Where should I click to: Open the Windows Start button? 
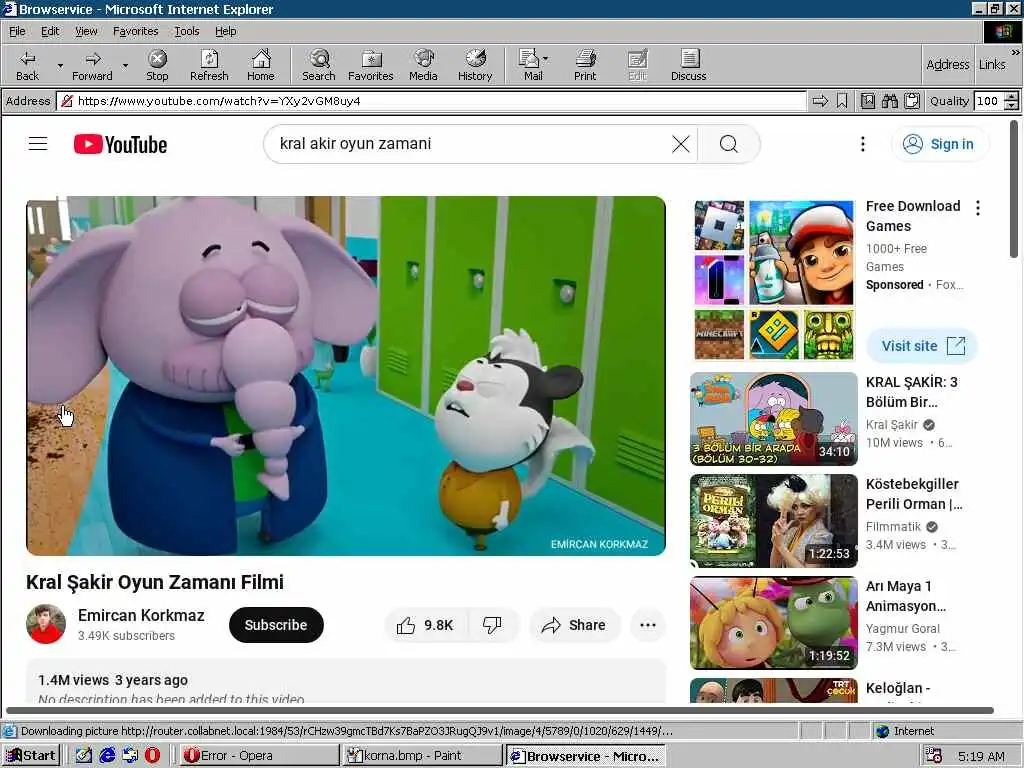click(x=31, y=756)
